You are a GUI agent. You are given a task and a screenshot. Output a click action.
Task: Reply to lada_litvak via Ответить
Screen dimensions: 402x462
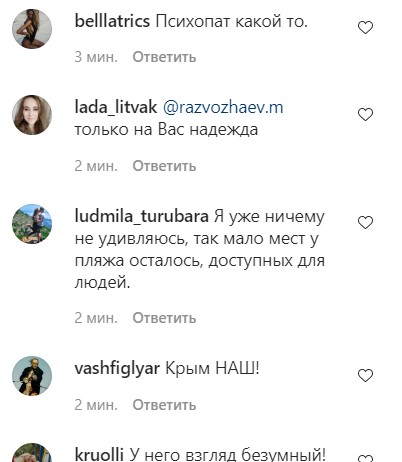click(x=164, y=166)
